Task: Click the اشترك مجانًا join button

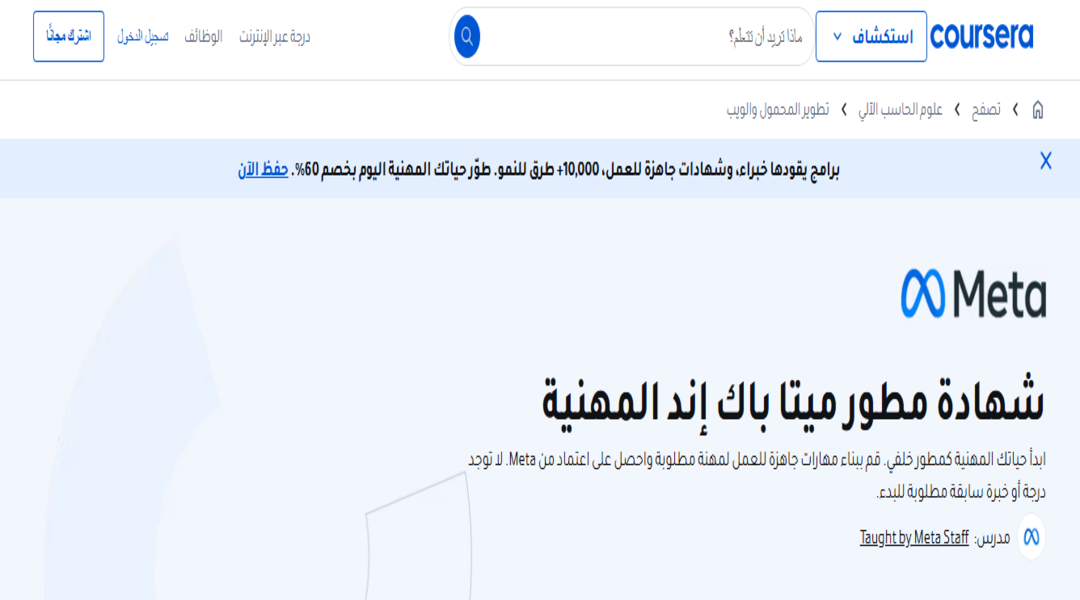Action: pyautogui.click(x=69, y=37)
